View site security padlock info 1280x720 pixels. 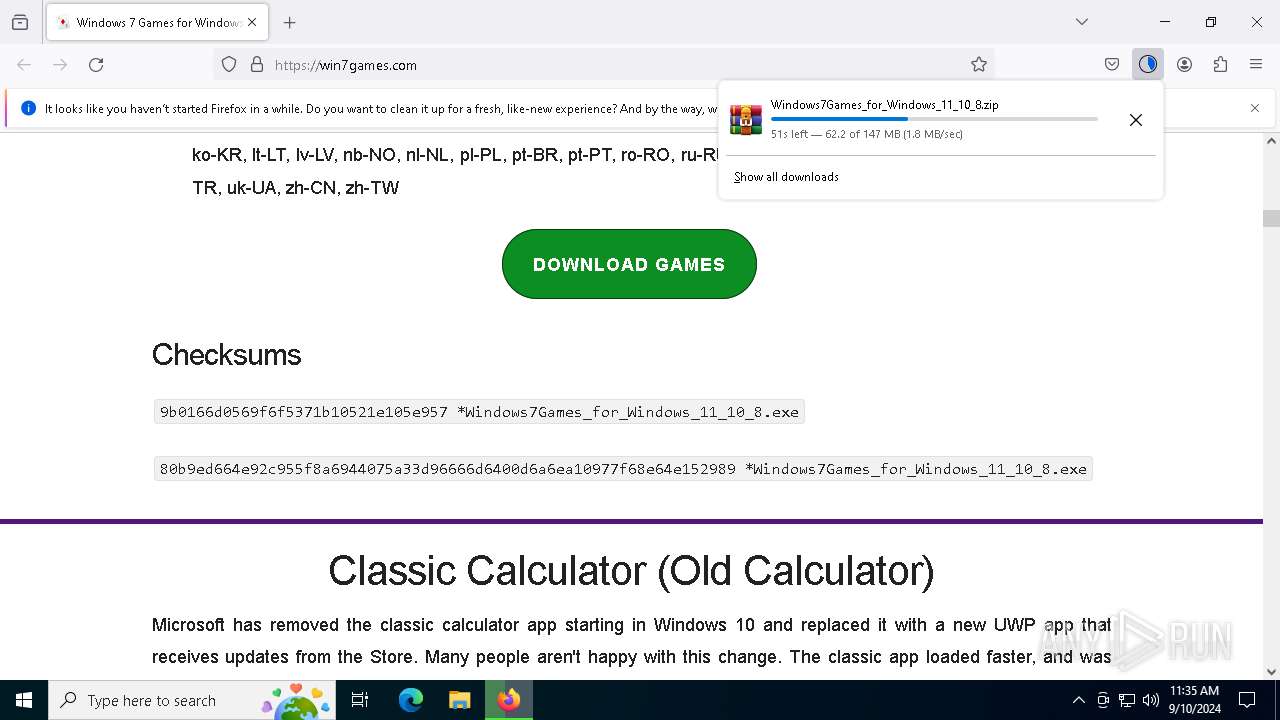[257, 64]
